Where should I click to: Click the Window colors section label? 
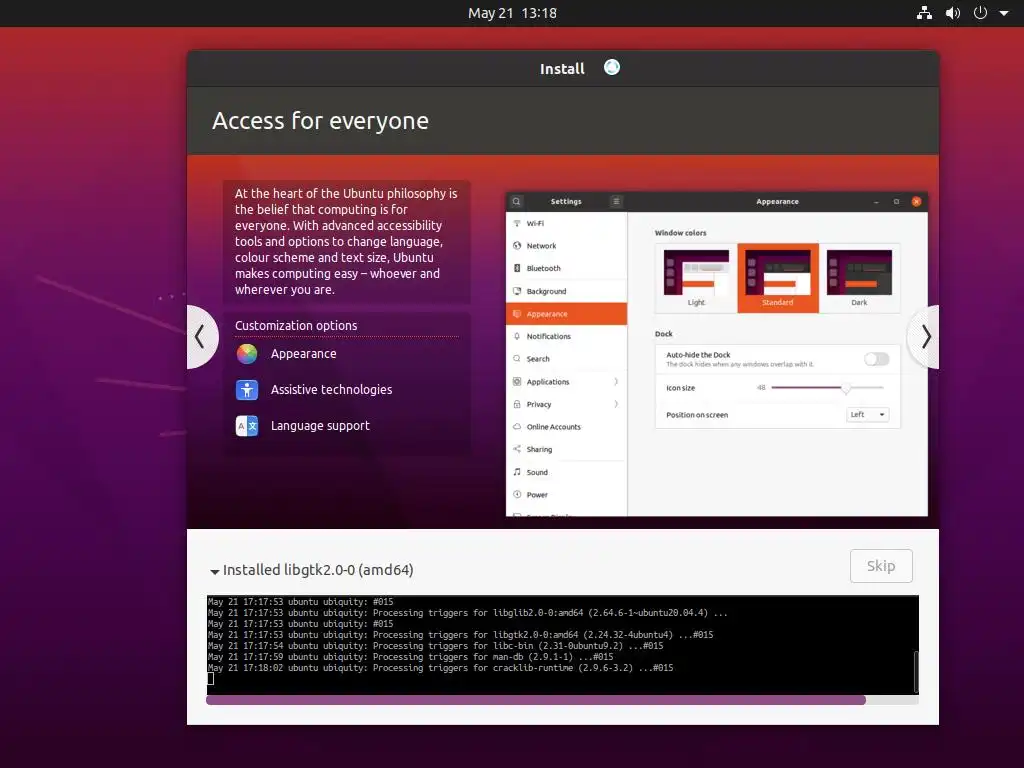tap(680, 232)
